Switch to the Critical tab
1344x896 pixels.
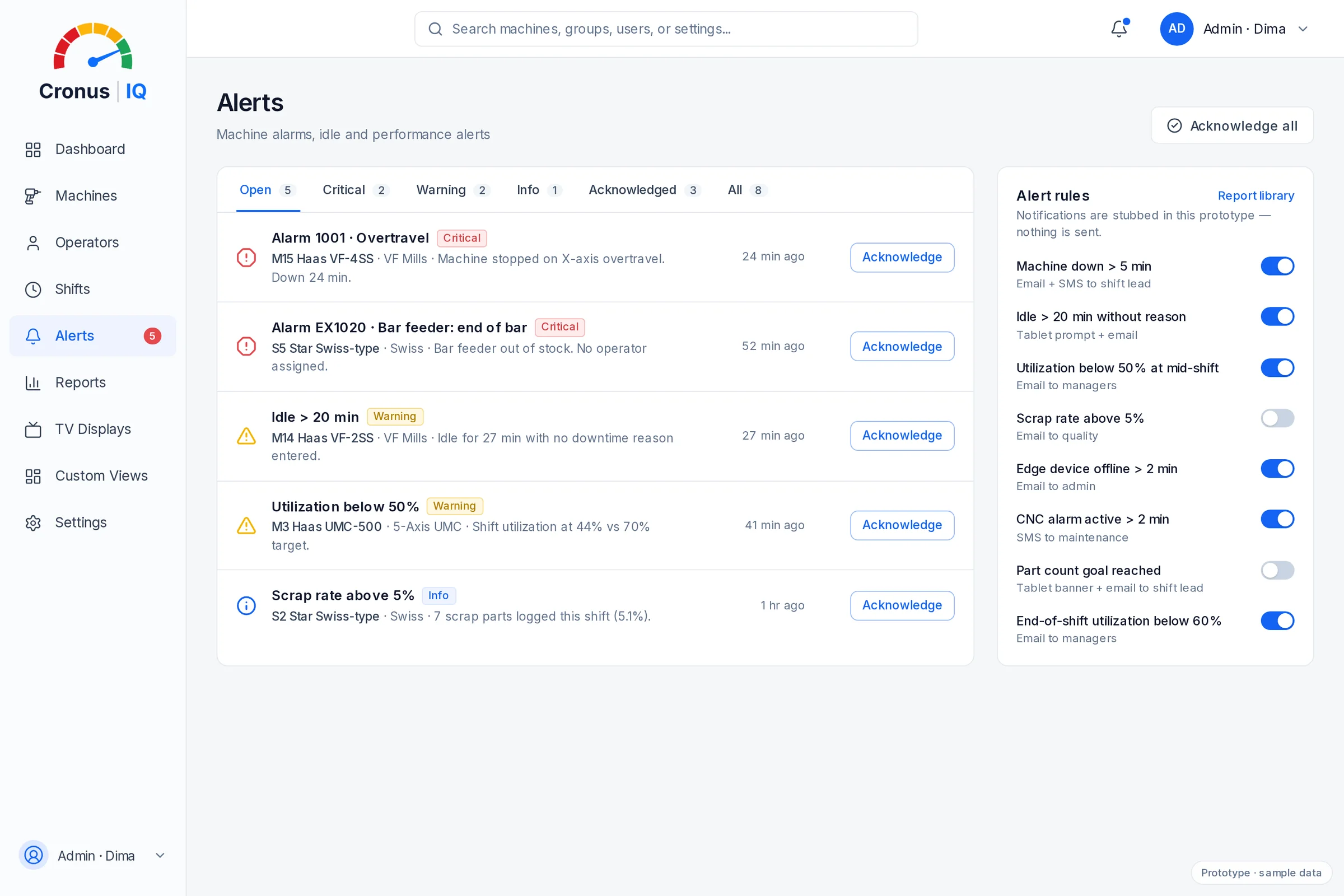tap(356, 190)
